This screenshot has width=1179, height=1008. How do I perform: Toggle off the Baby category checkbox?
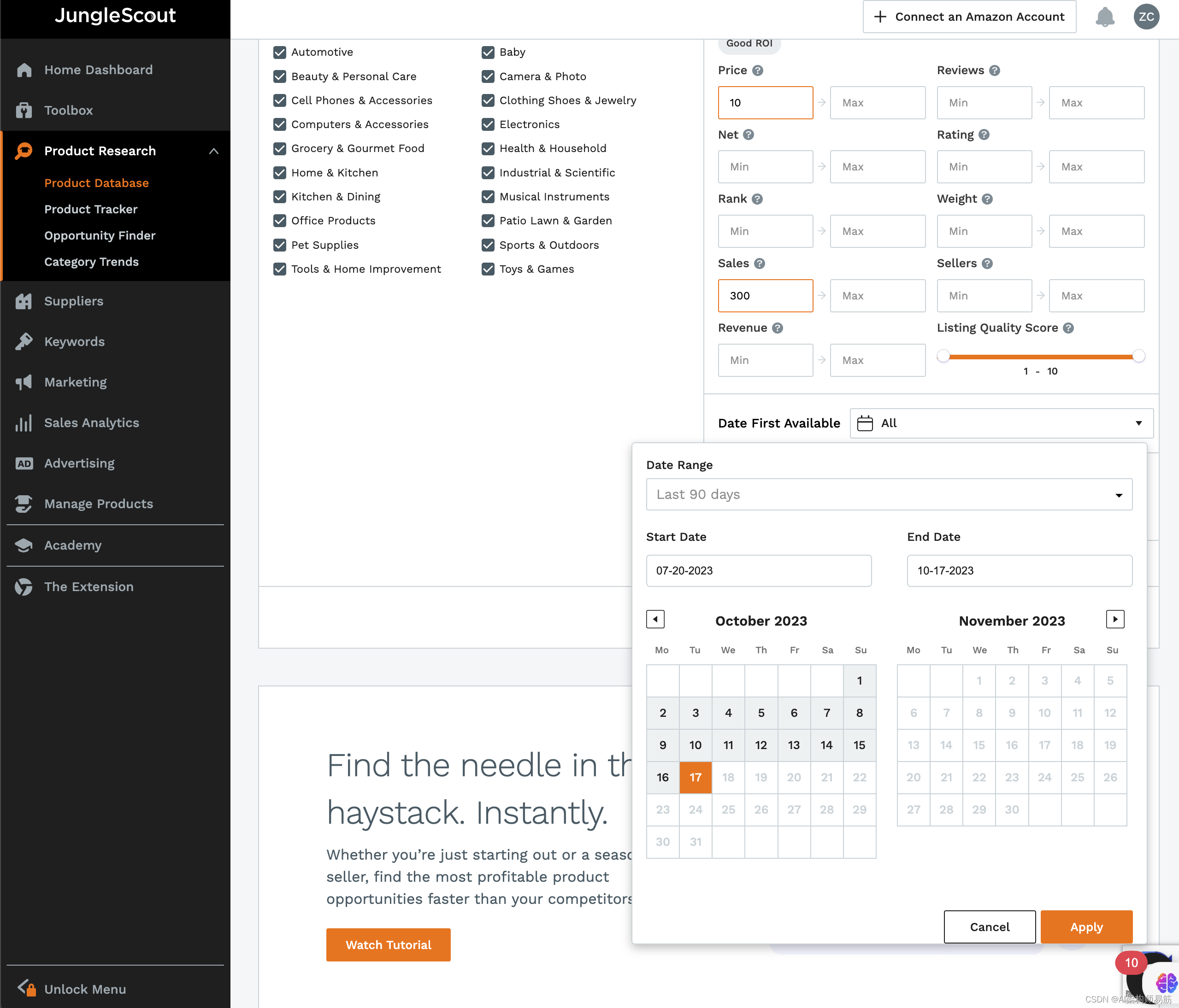pos(487,52)
